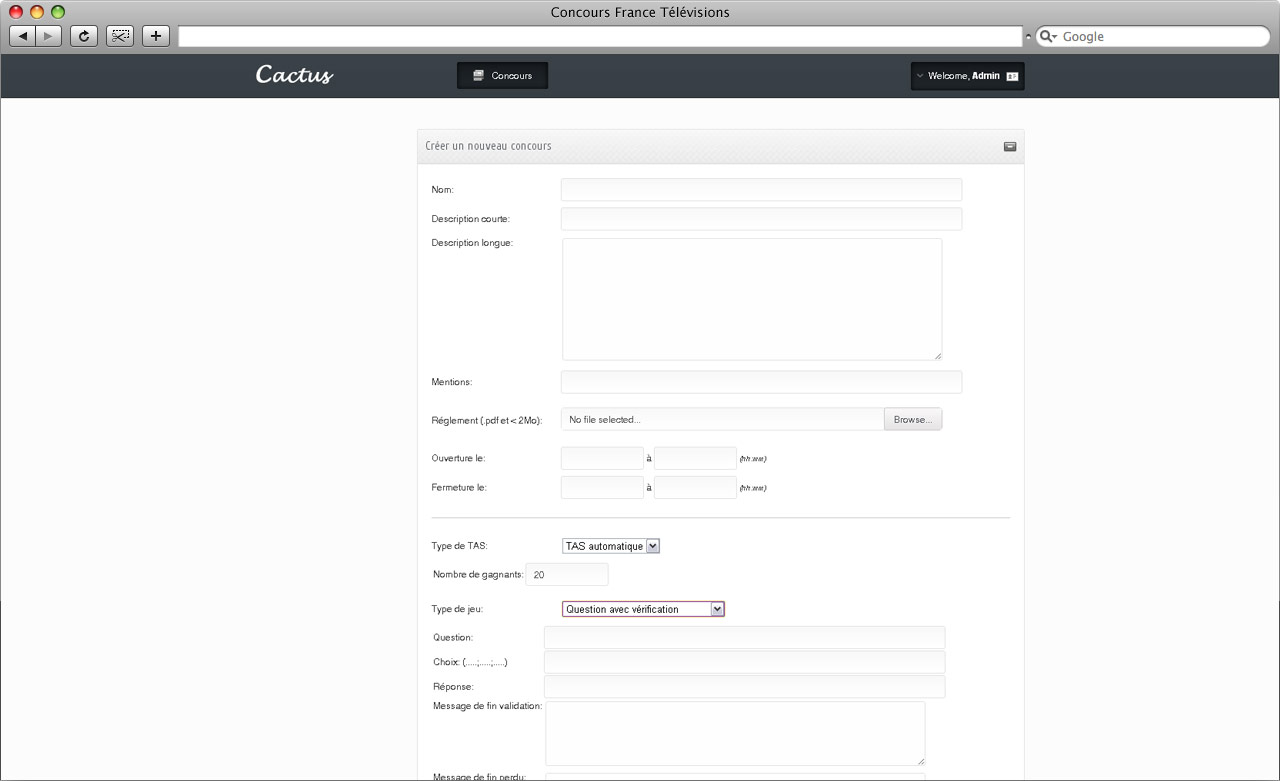The image size is (1280, 781).
Task: Focus the Question input field
Action: coord(744,638)
